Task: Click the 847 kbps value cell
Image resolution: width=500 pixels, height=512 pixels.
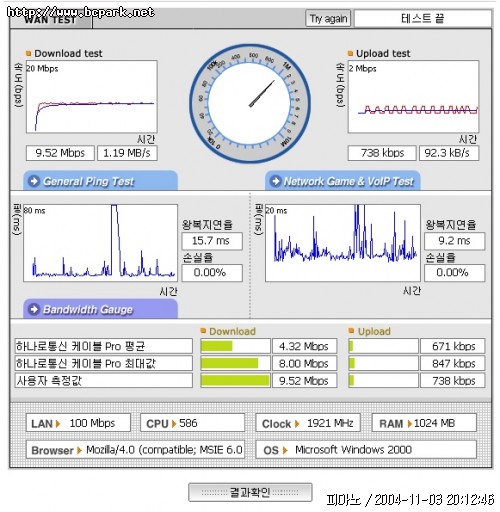Action: (x=453, y=363)
